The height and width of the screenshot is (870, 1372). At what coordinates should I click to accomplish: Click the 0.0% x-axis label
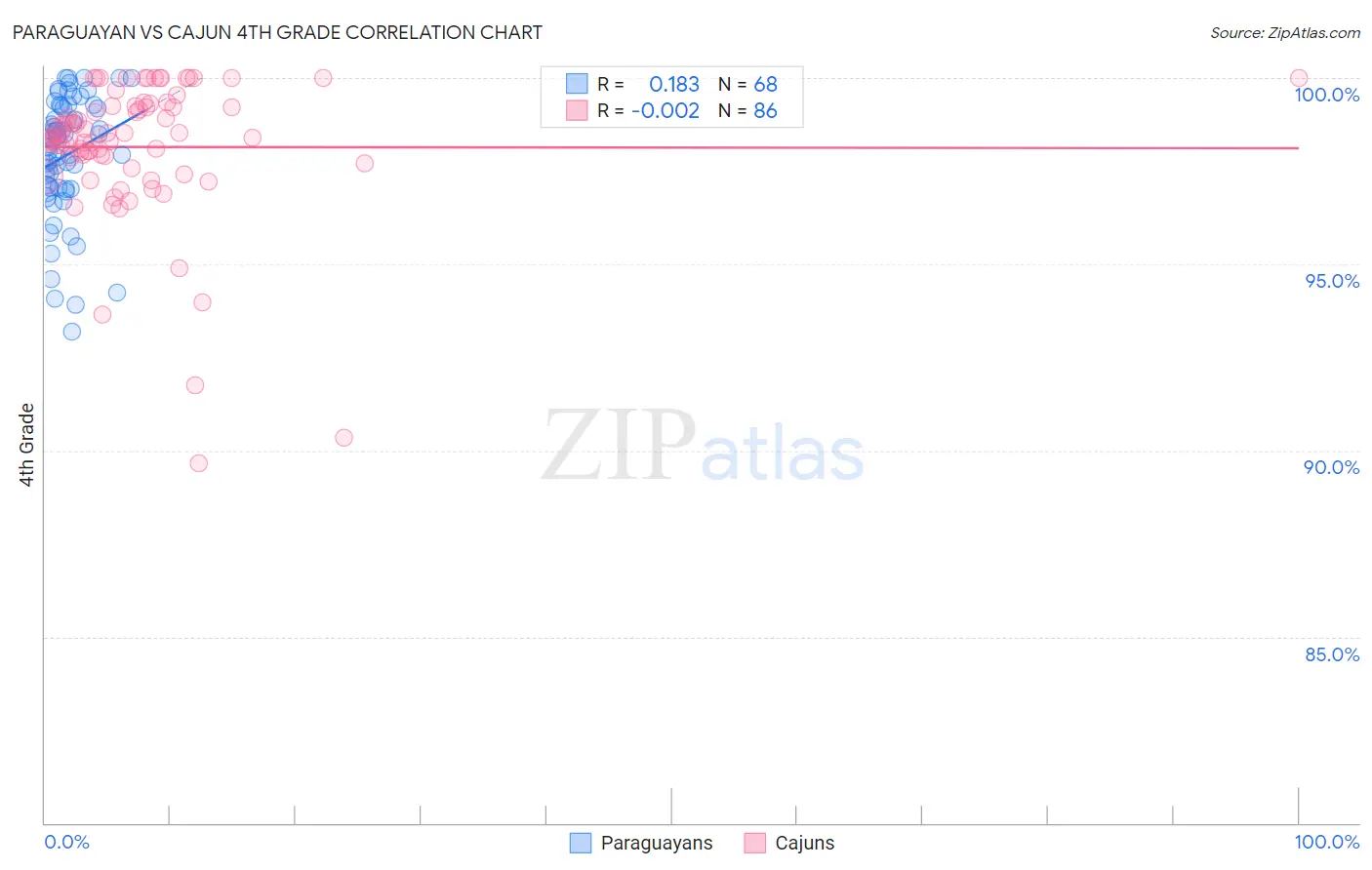[x=67, y=843]
